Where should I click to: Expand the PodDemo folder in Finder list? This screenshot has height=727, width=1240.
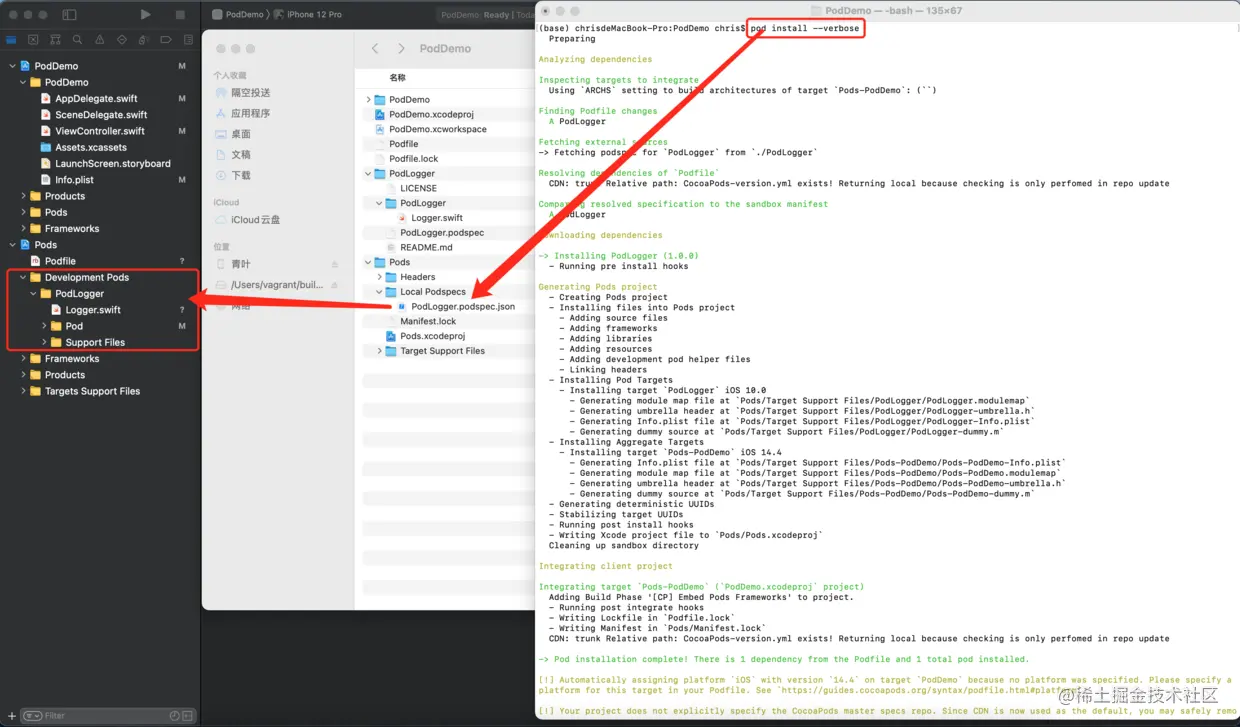point(369,100)
